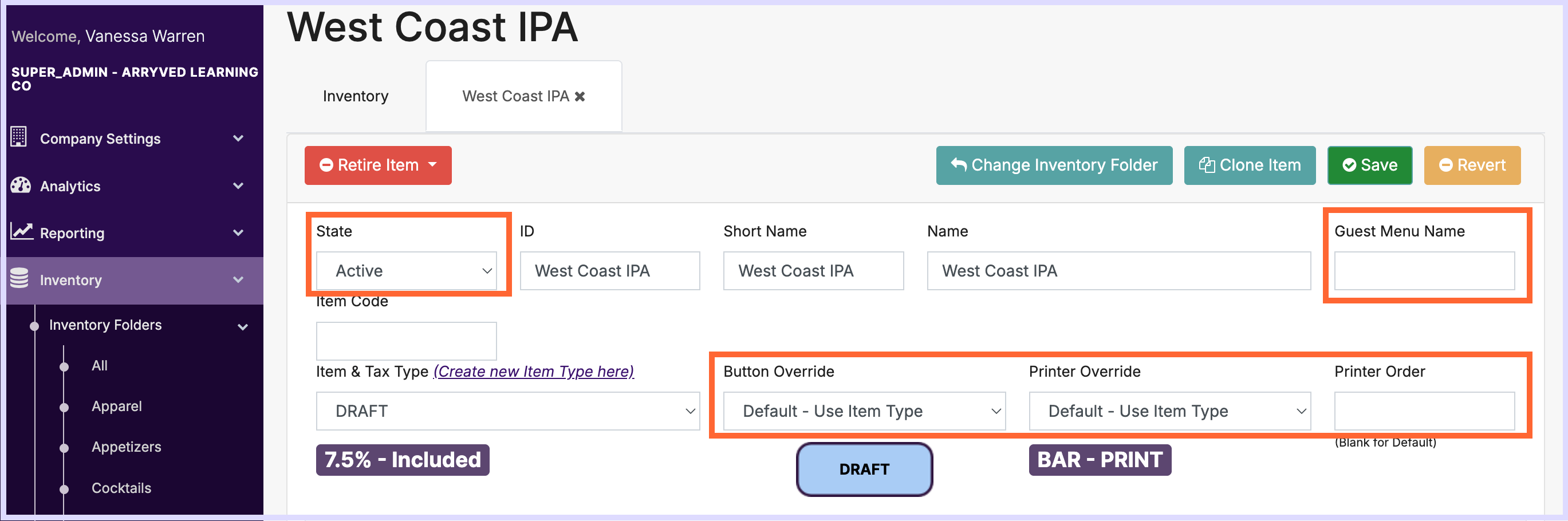Open the Button Override dropdown

(864, 411)
